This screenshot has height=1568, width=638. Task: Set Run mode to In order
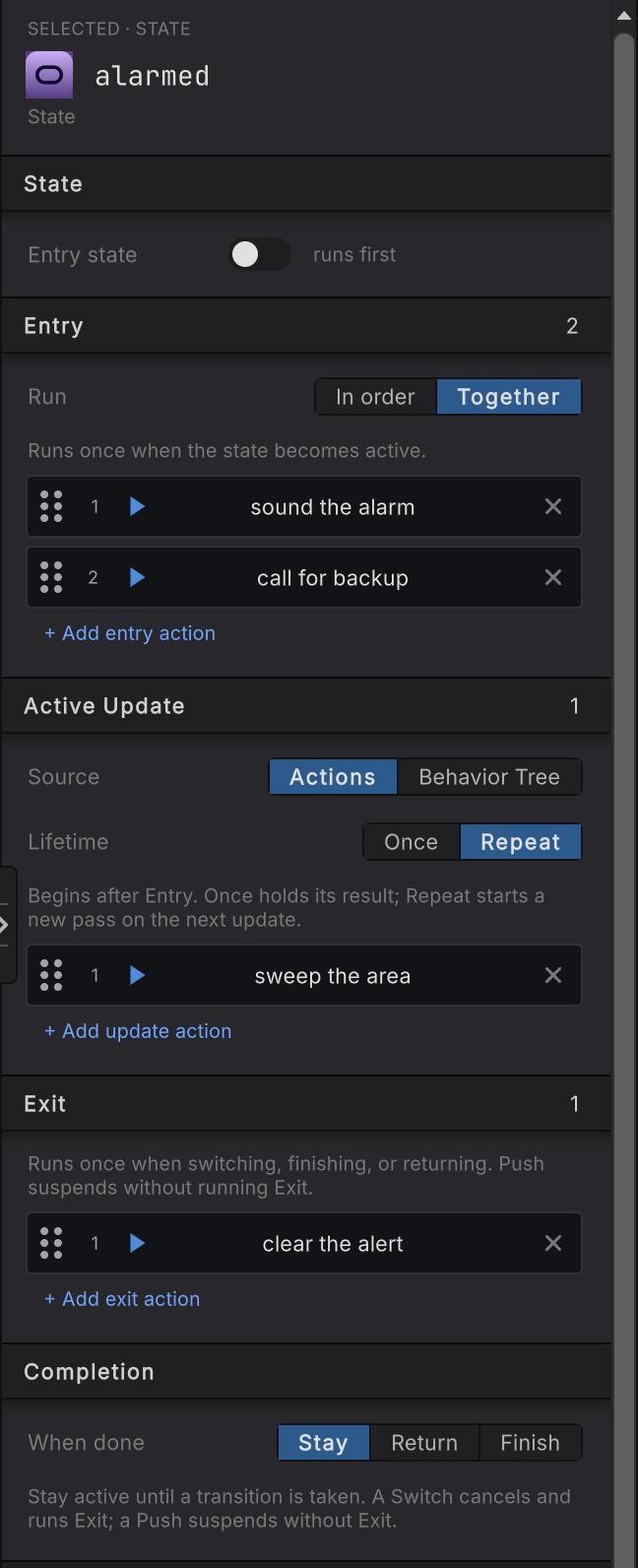tap(375, 397)
